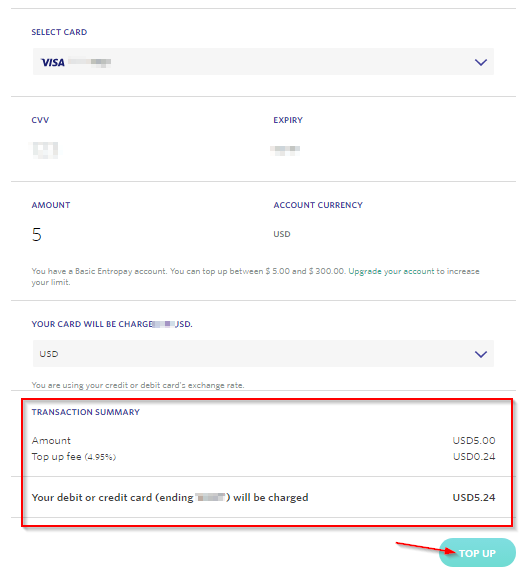Click the charge currency dropdown chevron
The image size is (525, 573).
click(480, 354)
